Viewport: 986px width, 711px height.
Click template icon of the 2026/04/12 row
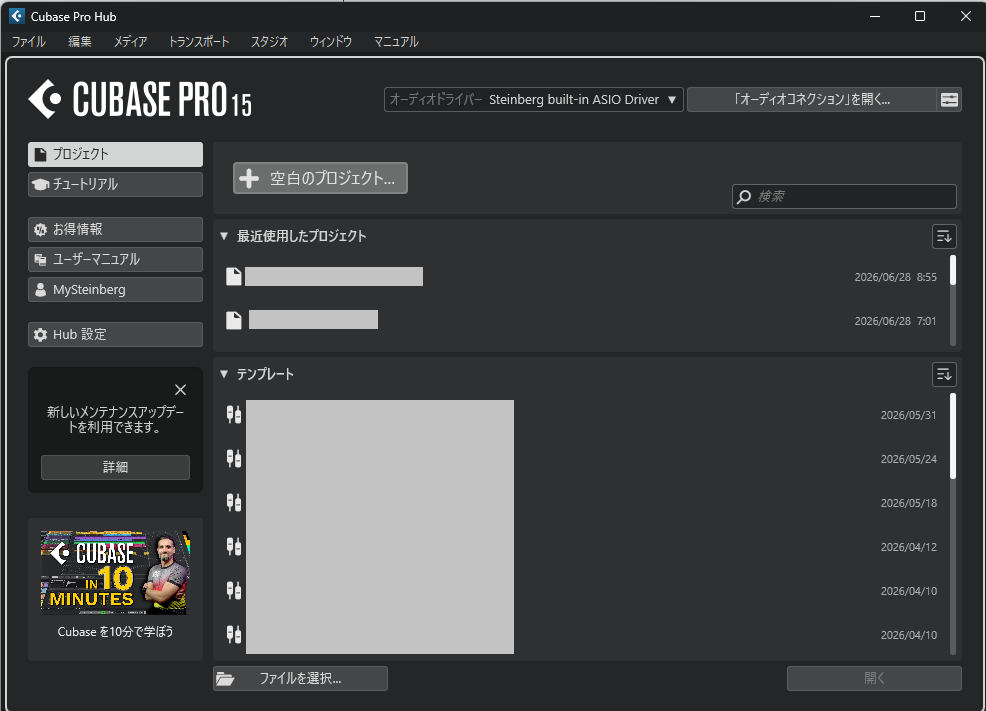click(234, 547)
